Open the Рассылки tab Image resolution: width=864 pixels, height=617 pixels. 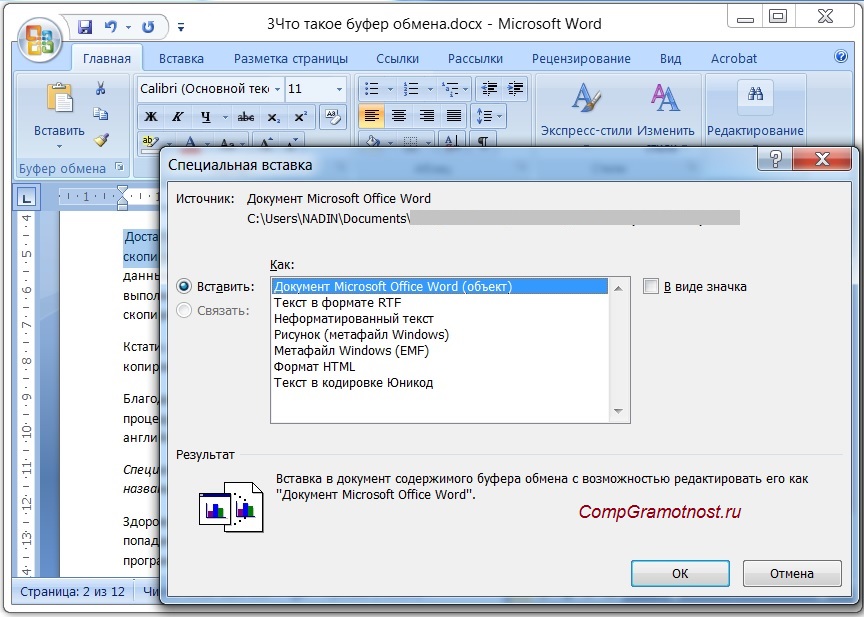click(x=475, y=59)
